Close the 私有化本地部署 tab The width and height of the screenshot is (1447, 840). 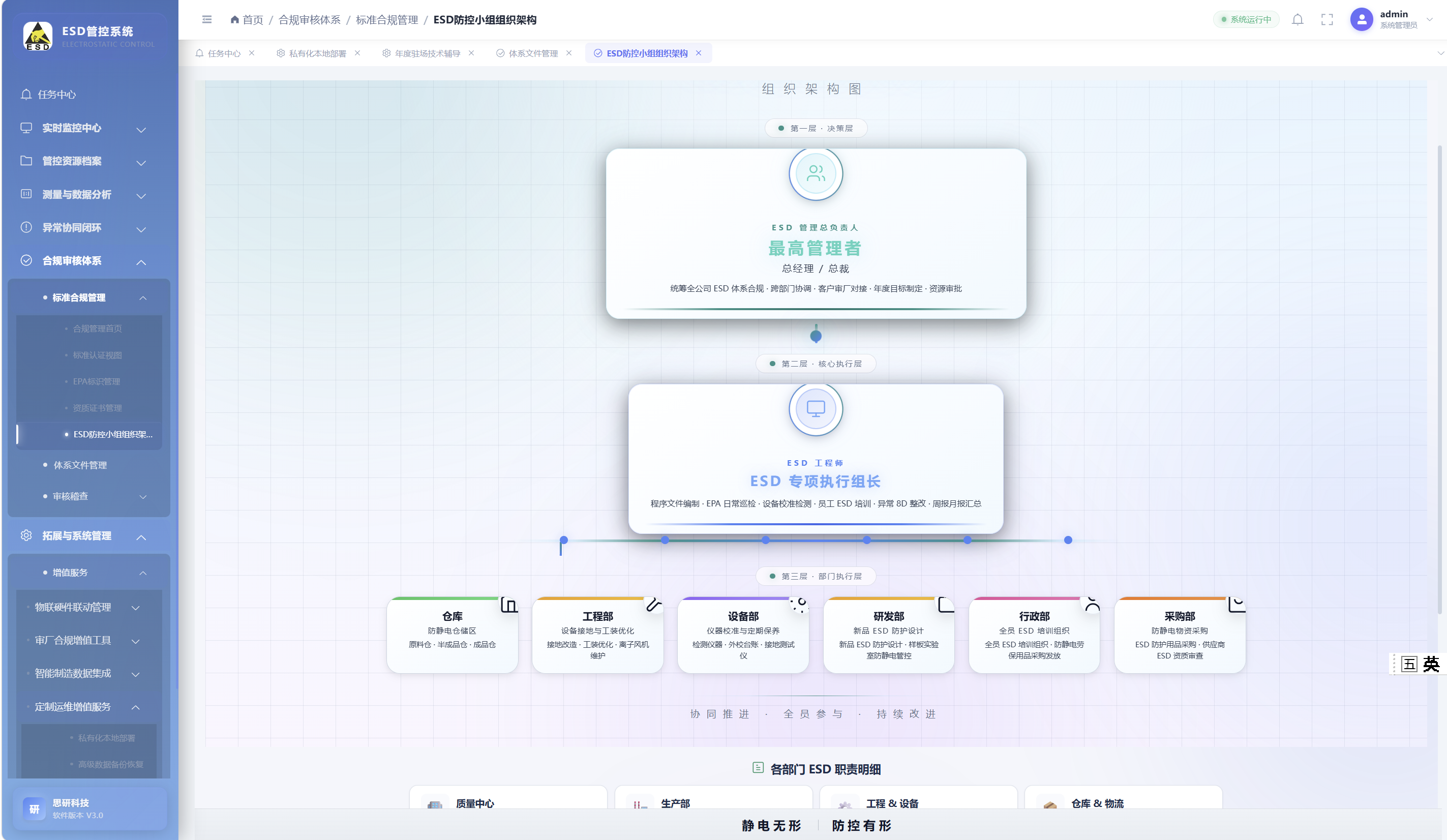click(357, 53)
